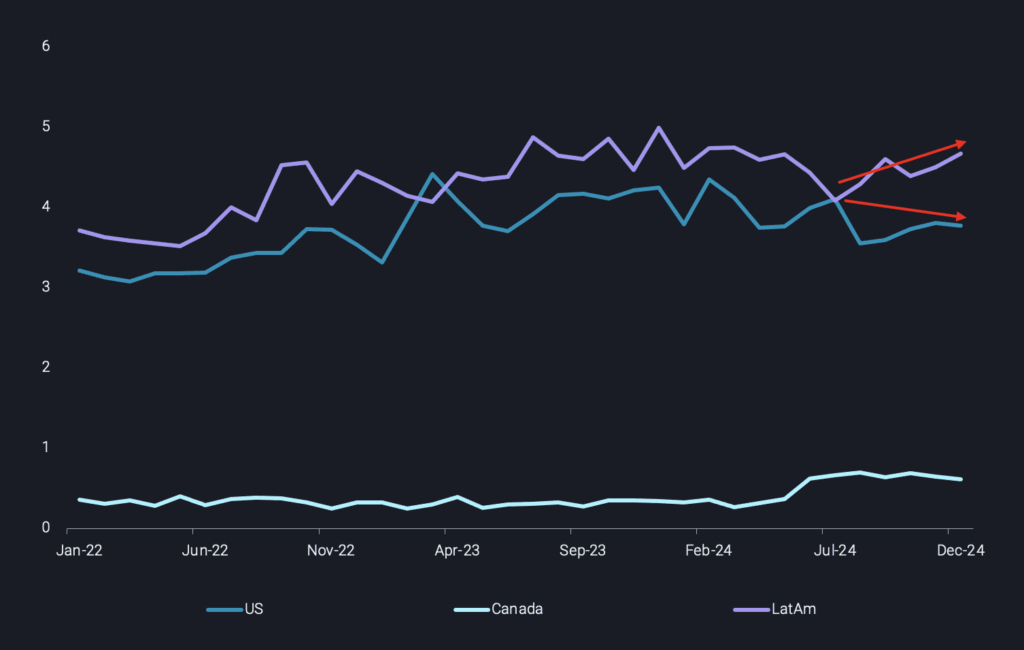Click the upward red arrow's arrowhead
1024x650 pixels.
pyautogui.click(x=961, y=143)
